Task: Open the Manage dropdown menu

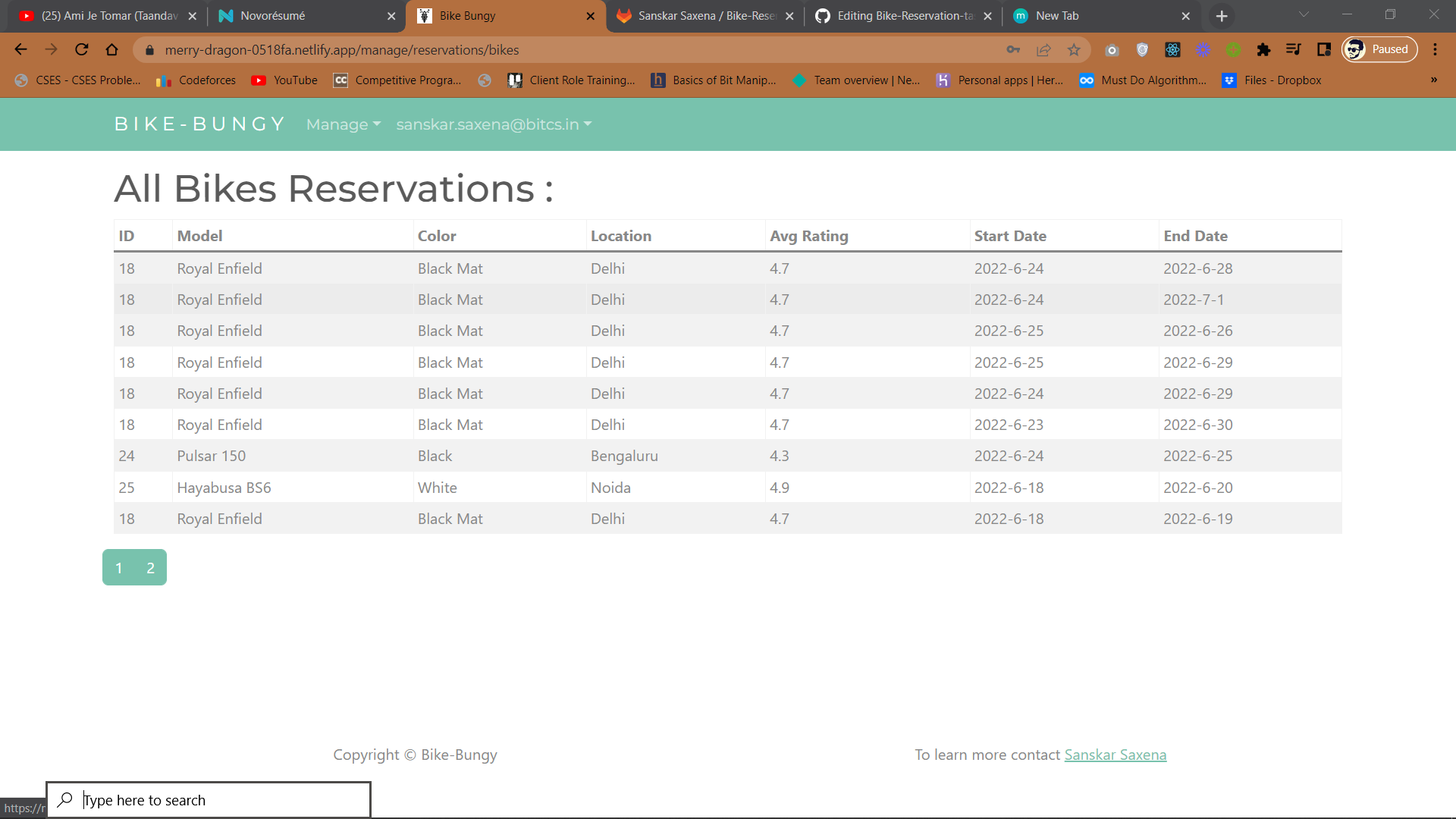Action: 343,124
